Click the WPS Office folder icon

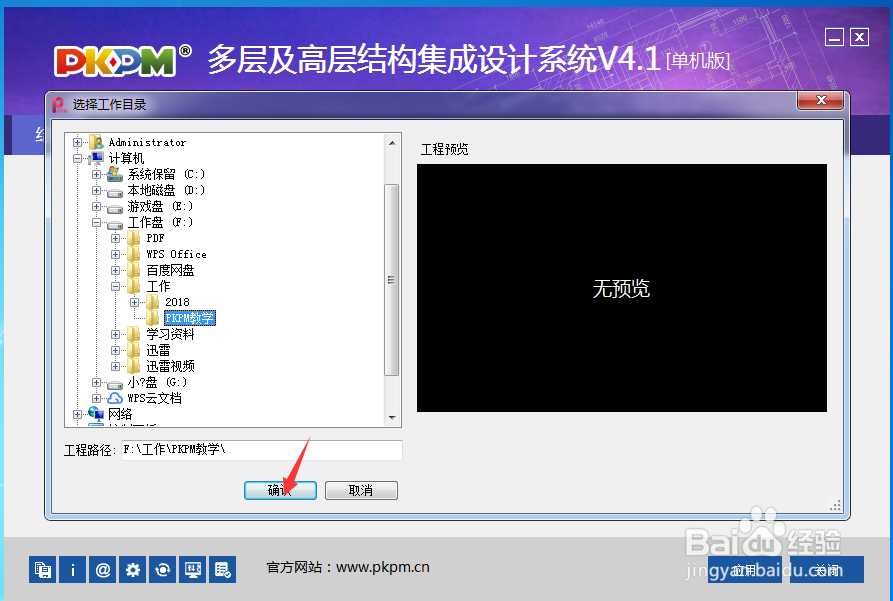(x=134, y=254)
